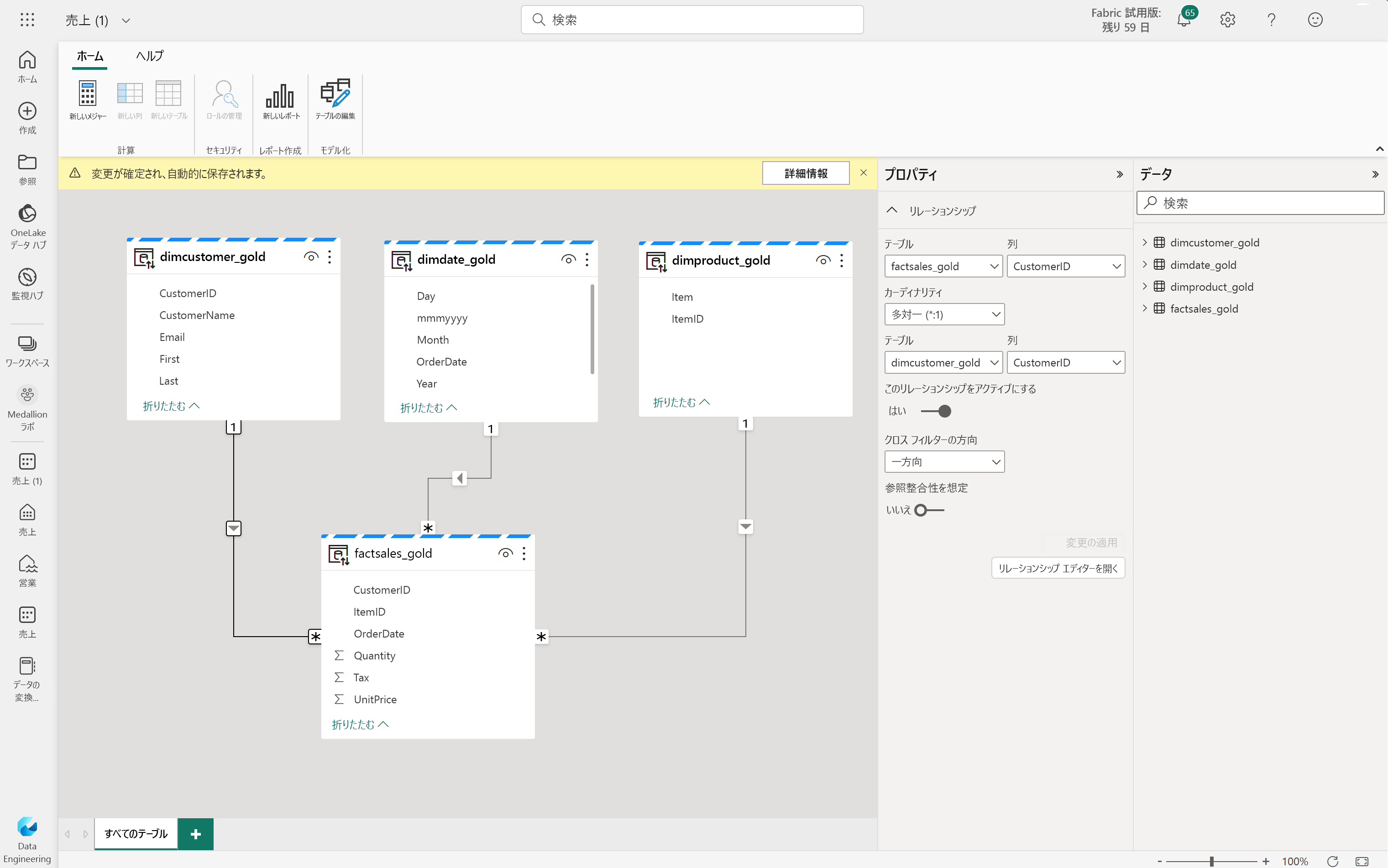
Task: Open the dimcustomer_gold table dropdown
Action: (944, 363)
